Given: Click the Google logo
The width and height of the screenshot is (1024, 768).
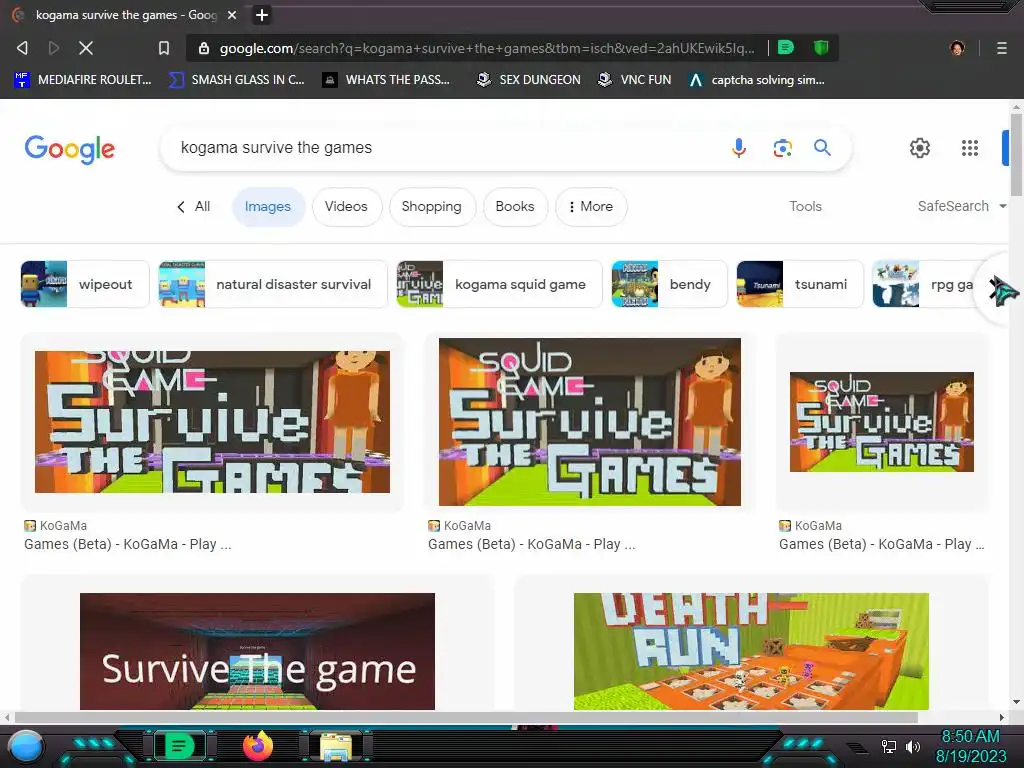Looking at the screenshot, I should click(x=70, y=149).
